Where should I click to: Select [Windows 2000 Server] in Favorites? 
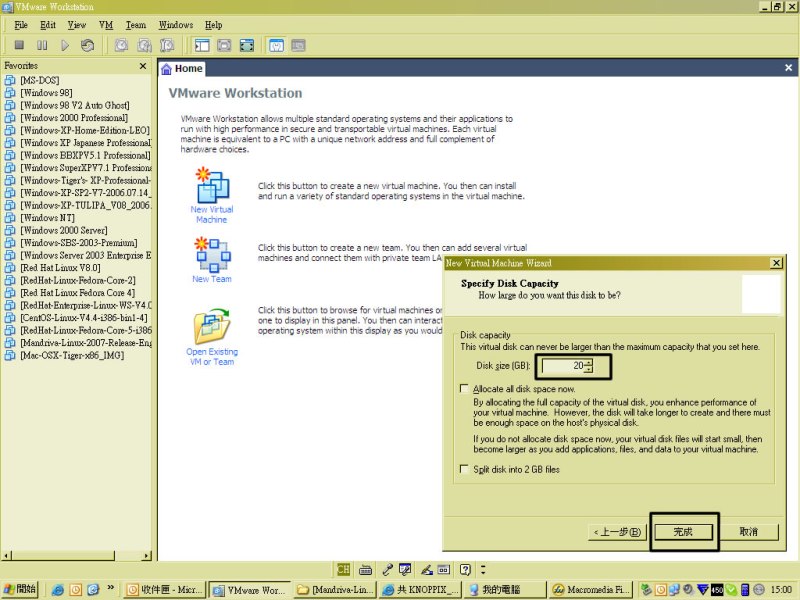[64, 230]
